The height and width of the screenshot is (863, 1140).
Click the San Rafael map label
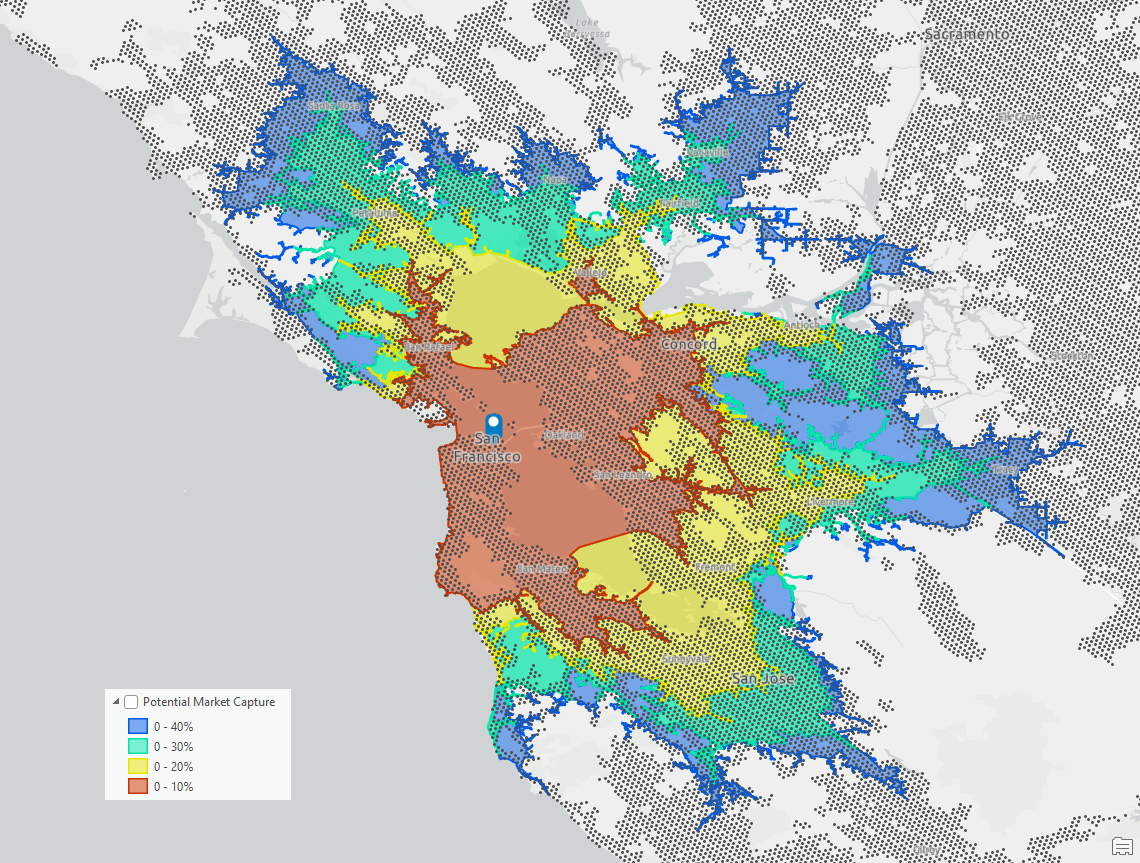pyautogui.click(x=429, y=348)
